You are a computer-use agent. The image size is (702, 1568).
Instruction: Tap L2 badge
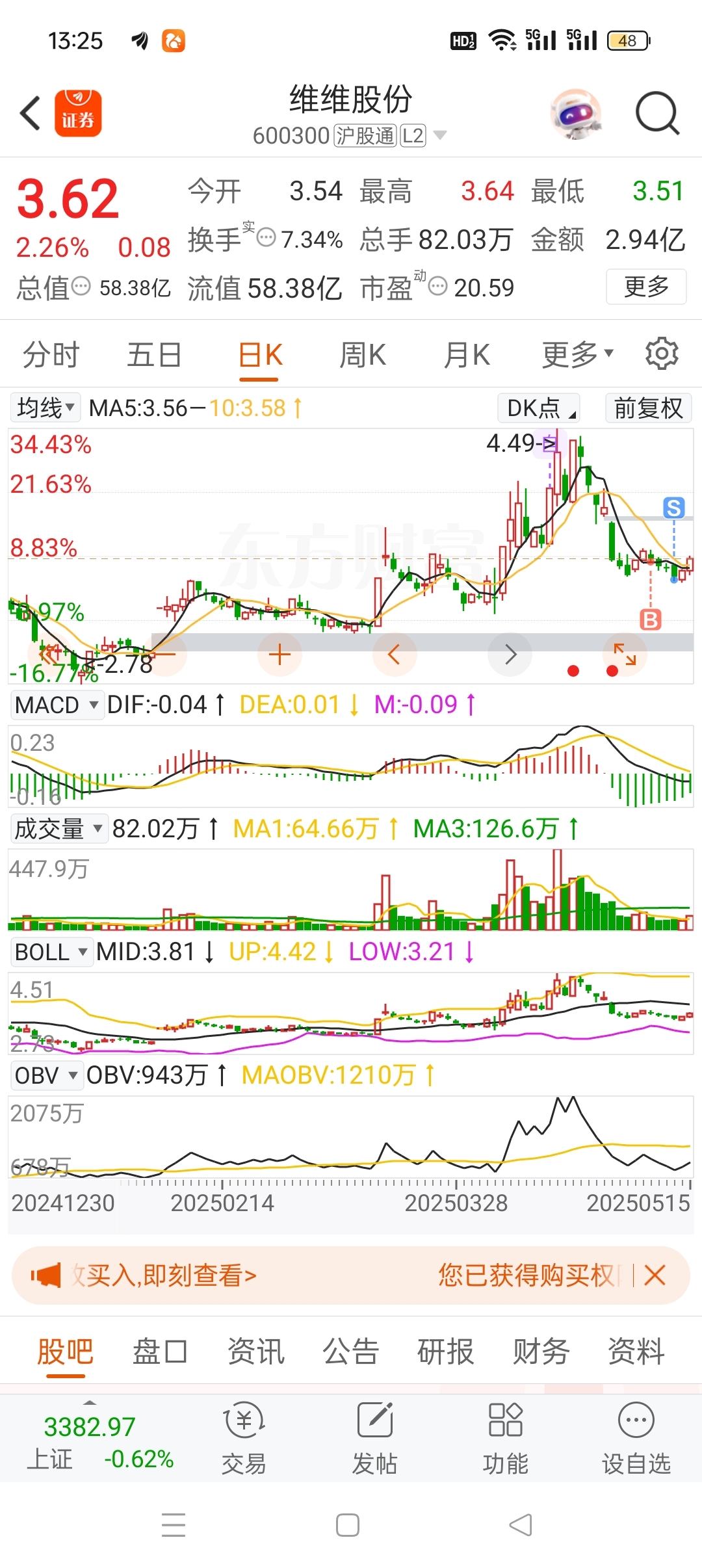pyautogui.click(x=413, y=135)
